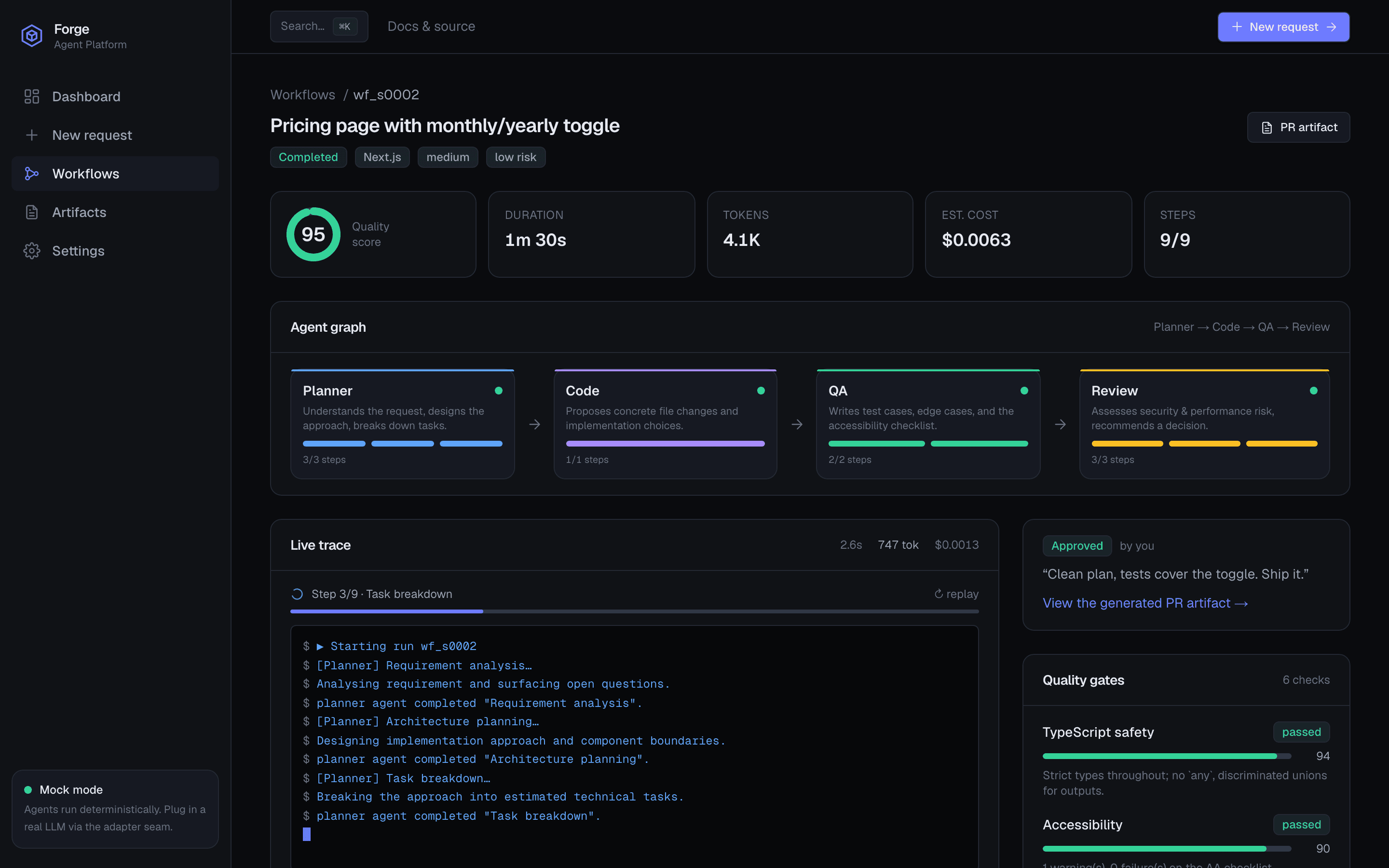The height and width of the screenshot is (868, 1389).
Task: Click the Workflows branch icon in sidebar
Action: pos(31,174)
